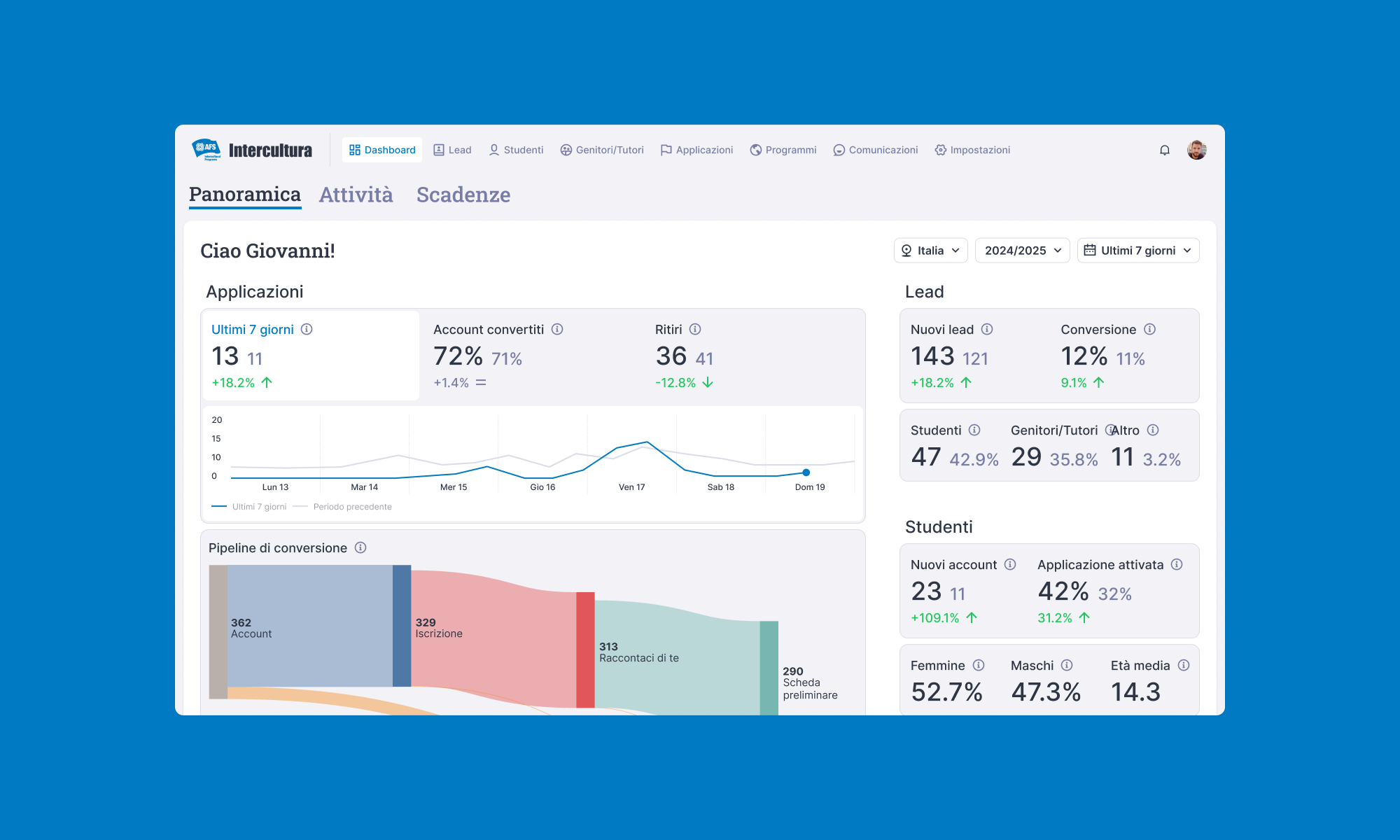1400x840 pixels.
Task: Click the Intercultura AFS logo
Action: 252,150
